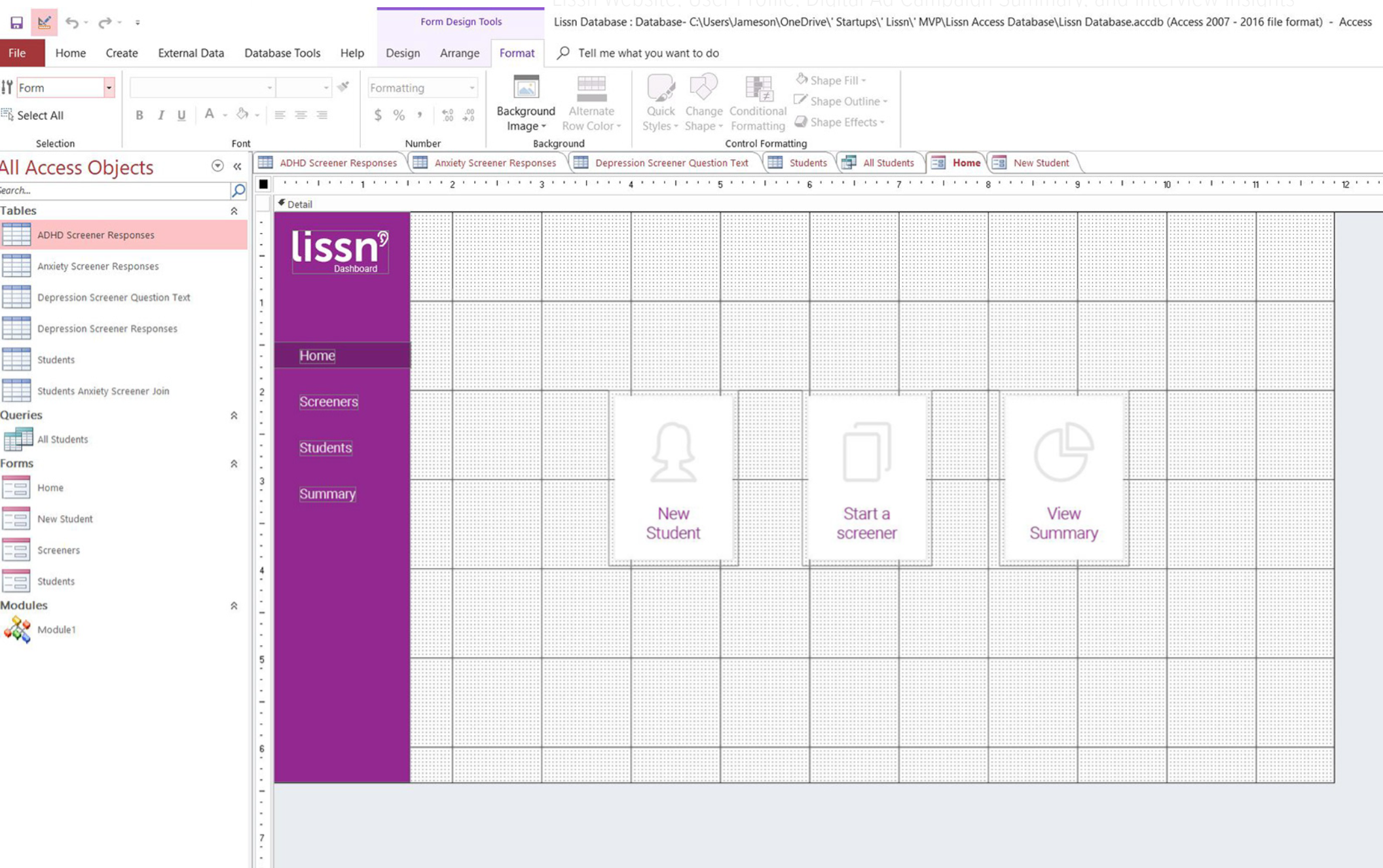
Task: Click magnifier icon in navigation search
Action: point(238,190)
